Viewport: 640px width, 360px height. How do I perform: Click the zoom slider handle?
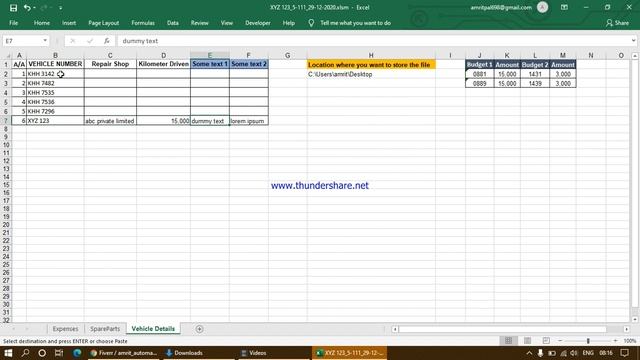[588, 340]
